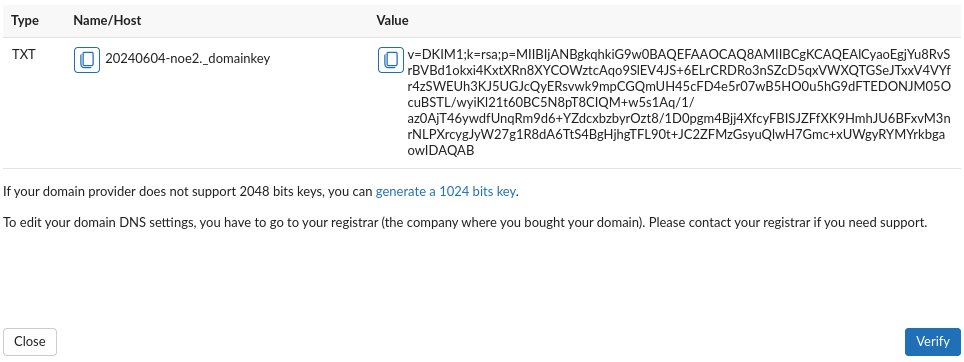
Task: Copy the 20240604-noe2._domainkey host name
Action: [87, 60]
